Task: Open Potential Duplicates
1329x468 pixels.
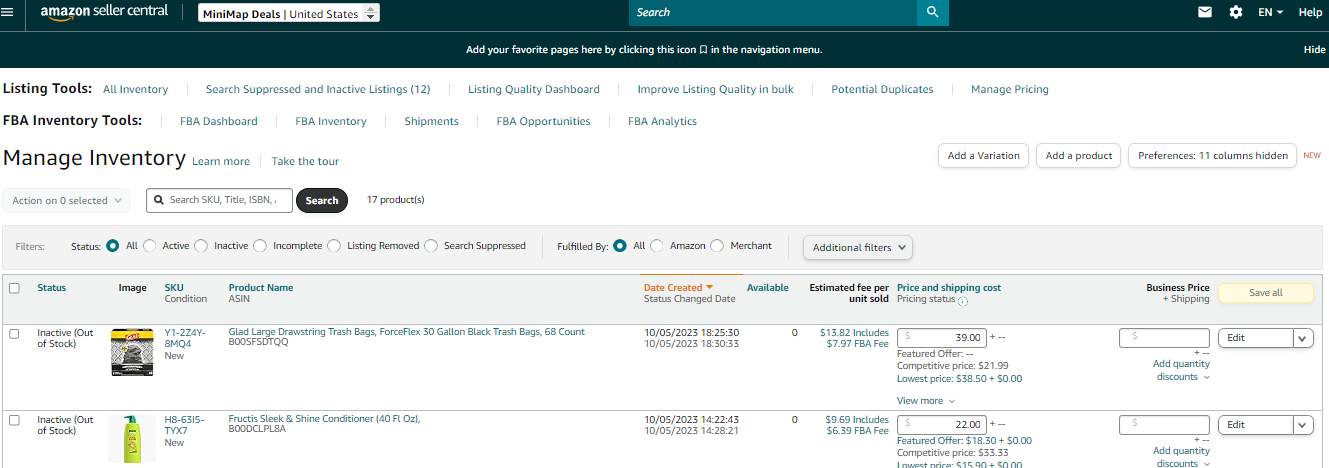Action: [882, 89]
